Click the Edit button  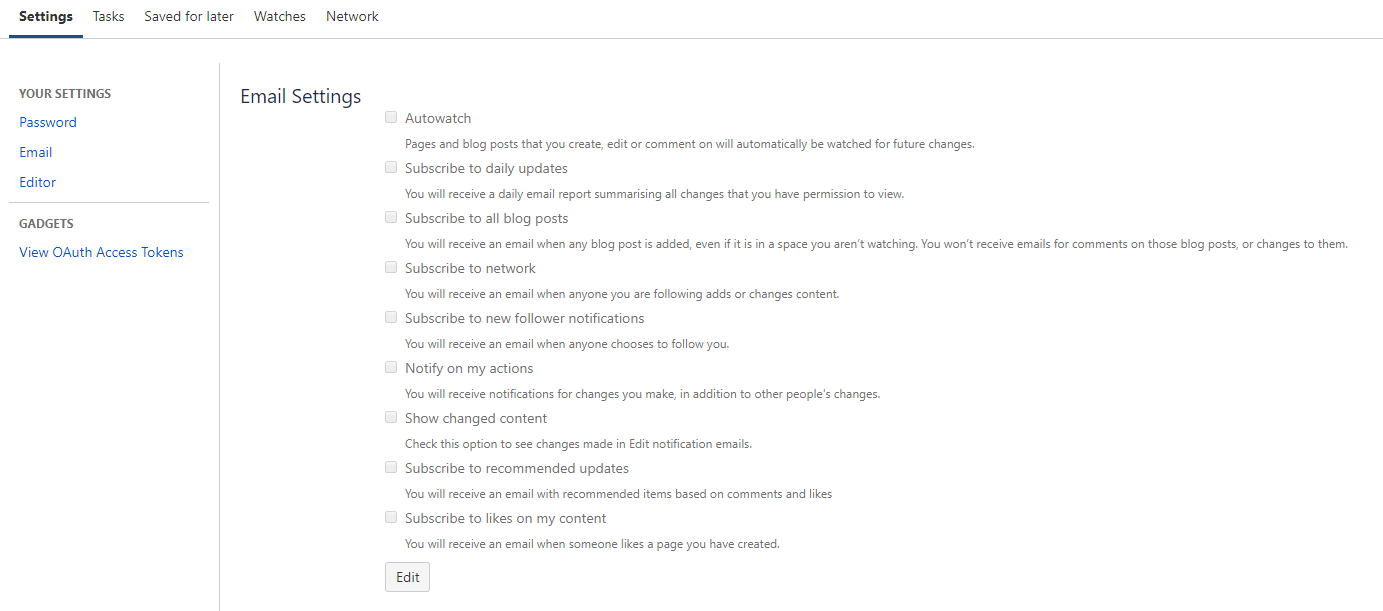[408, 577]
